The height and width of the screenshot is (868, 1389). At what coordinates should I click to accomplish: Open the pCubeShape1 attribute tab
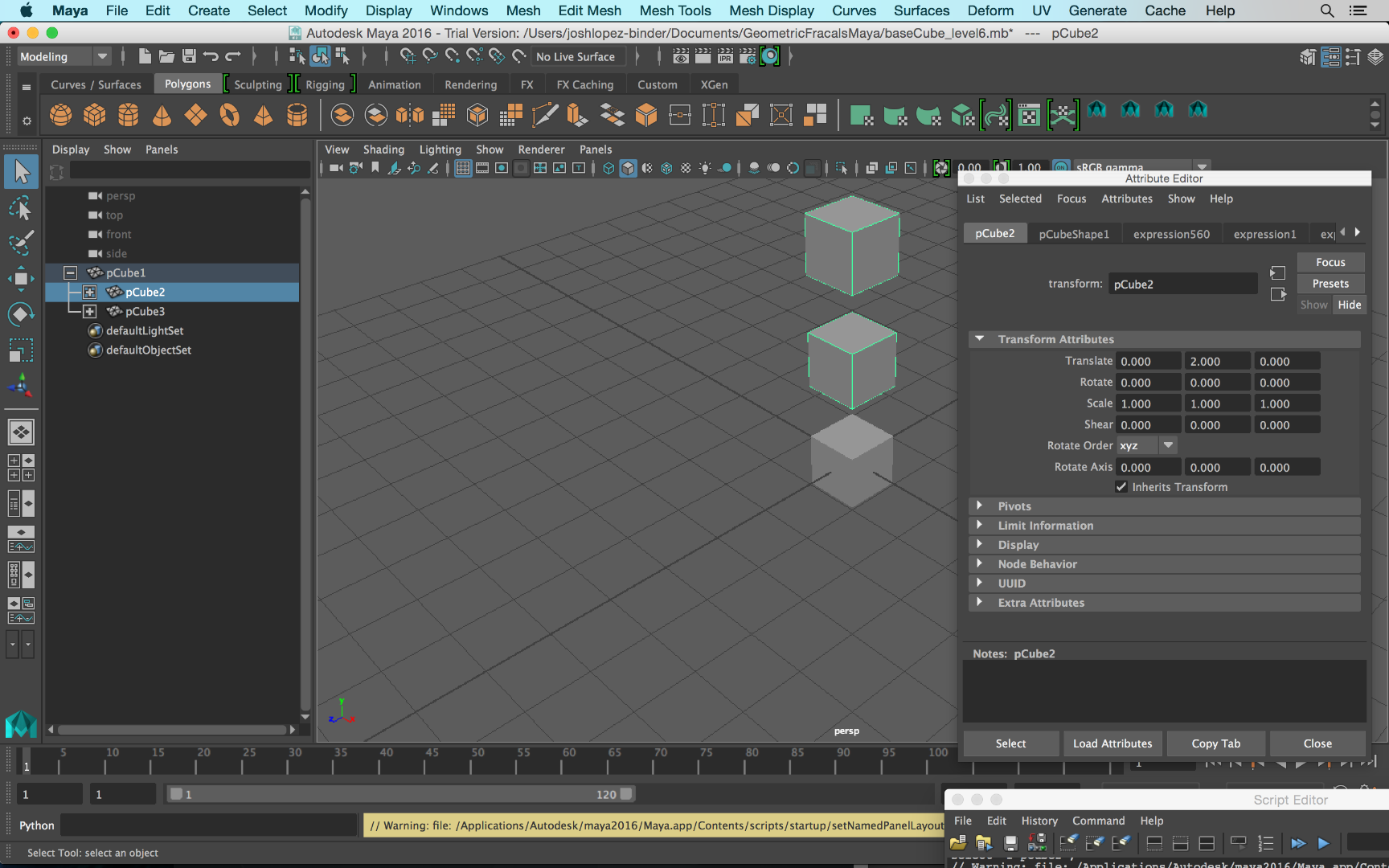click(x=1073, y=234)
